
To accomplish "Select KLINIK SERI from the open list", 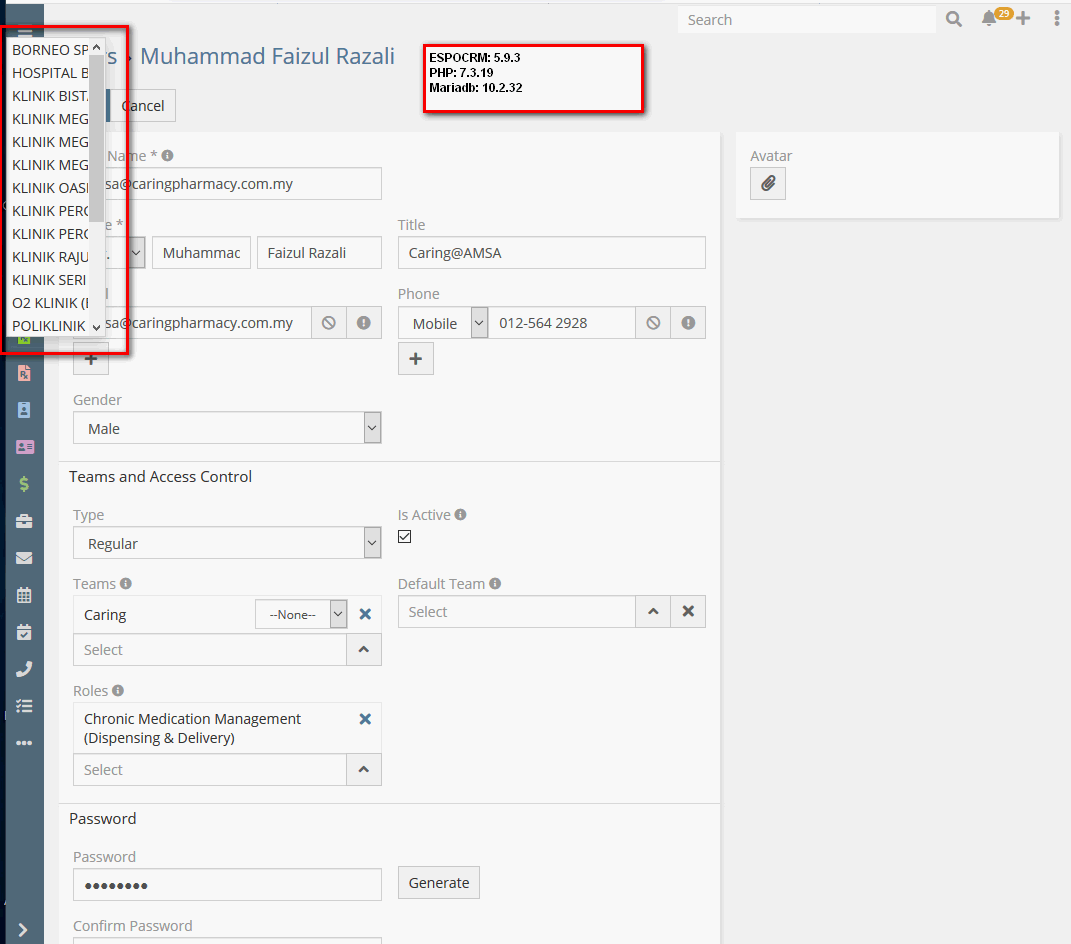I will click(x=49, y=280).
